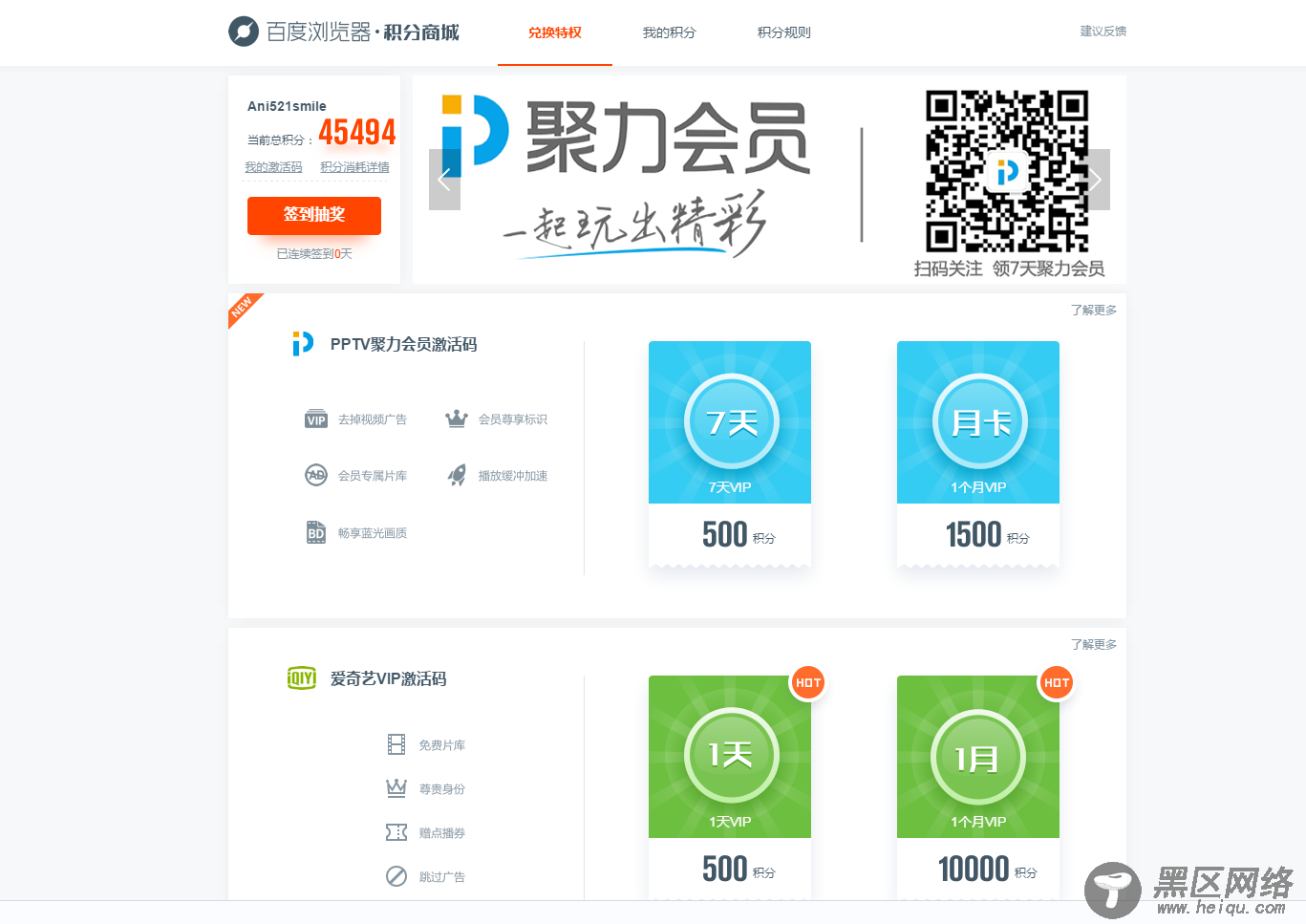This screenshot has width=1306, height=924.
Task: Click the 500 积分 price under 1天VIP
Action: pos(739,869)
